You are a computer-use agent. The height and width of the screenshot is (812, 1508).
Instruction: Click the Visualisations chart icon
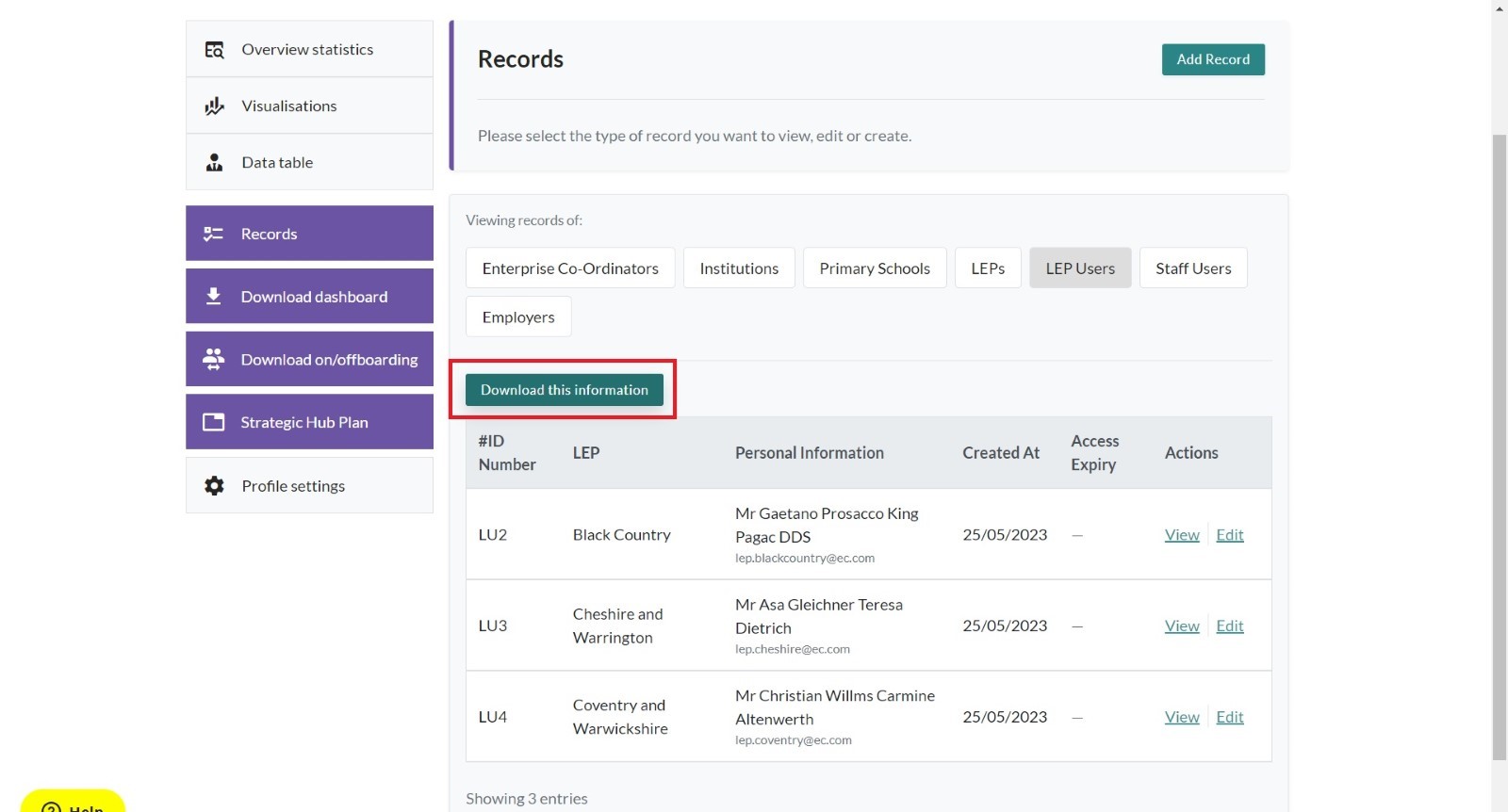[215, 106]
